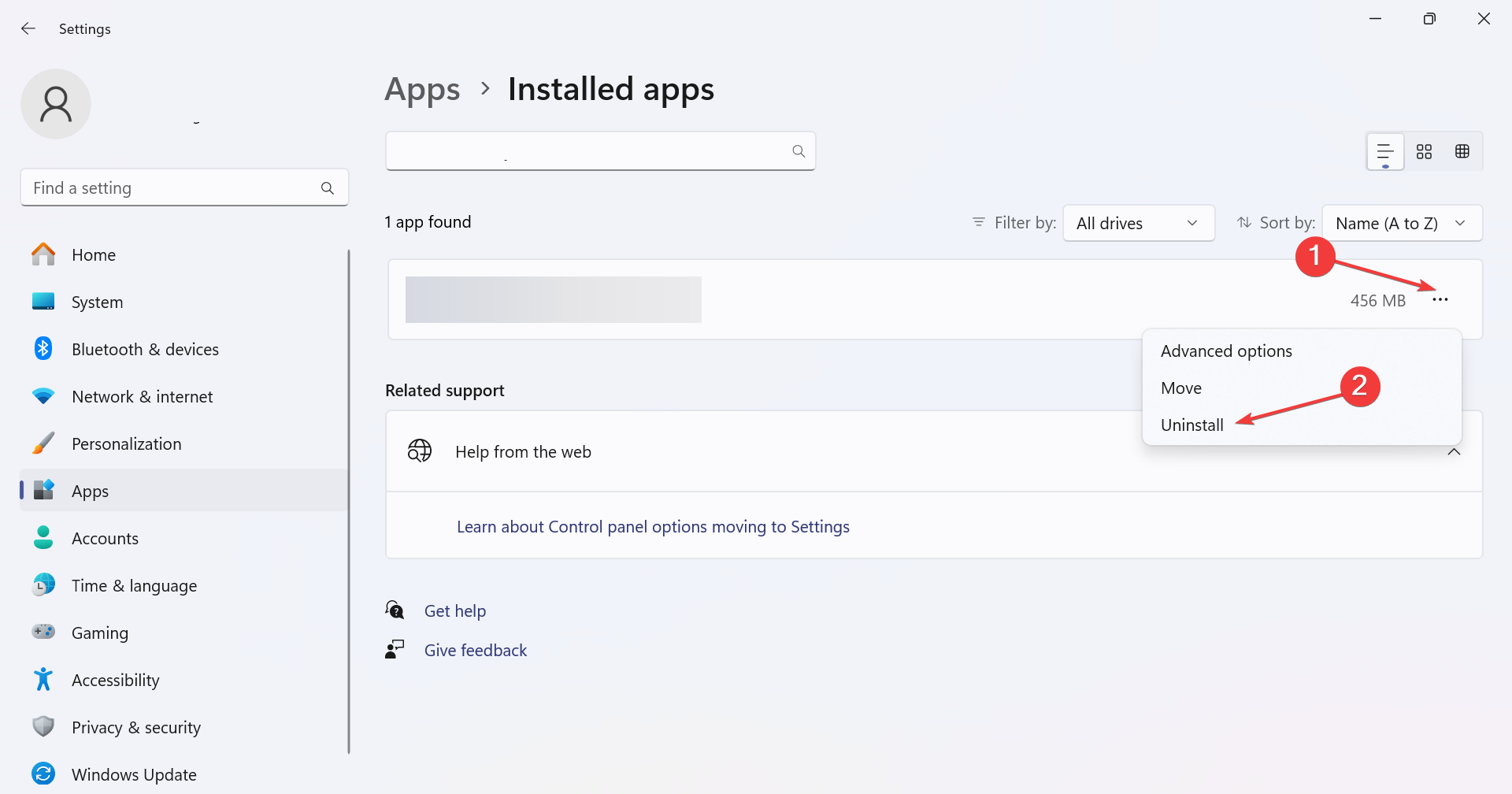This screenshot has height=794, width=1512.
Task: Click the Apps breadcrumb link
Action: click(422, 90)
